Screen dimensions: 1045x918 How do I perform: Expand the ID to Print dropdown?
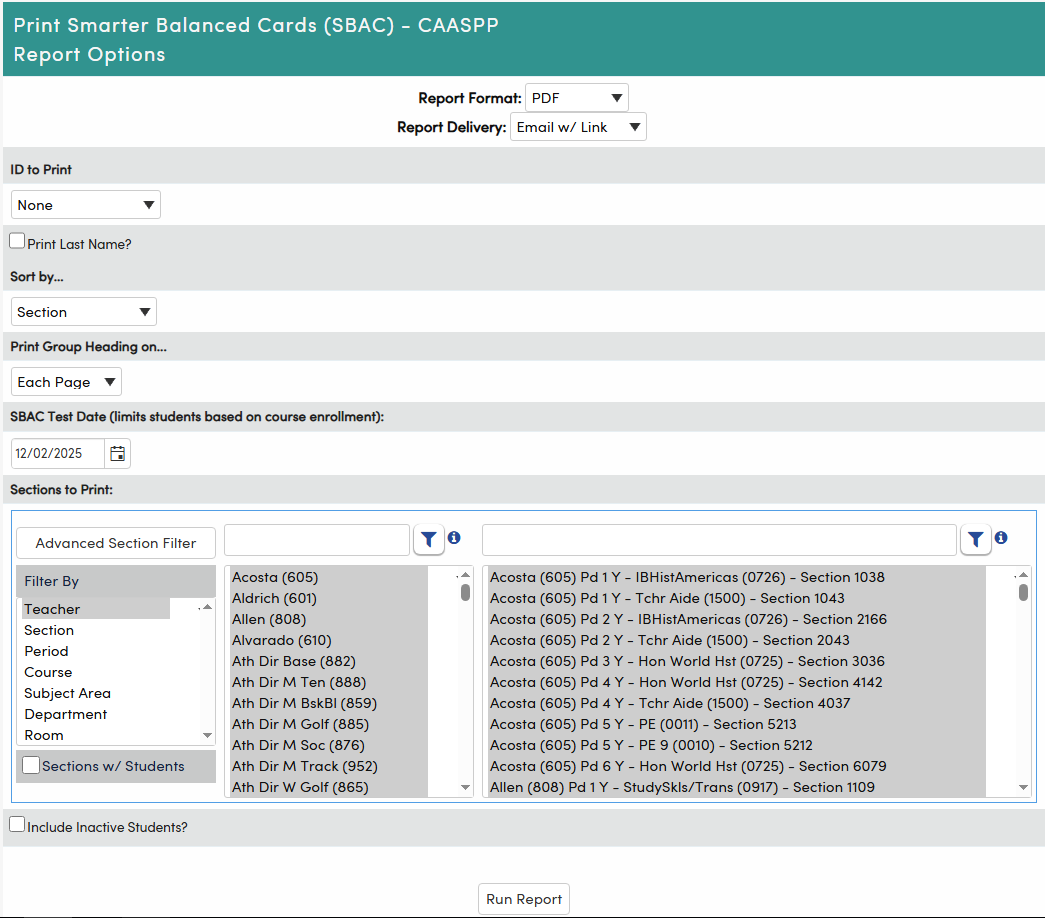(86, 205)
